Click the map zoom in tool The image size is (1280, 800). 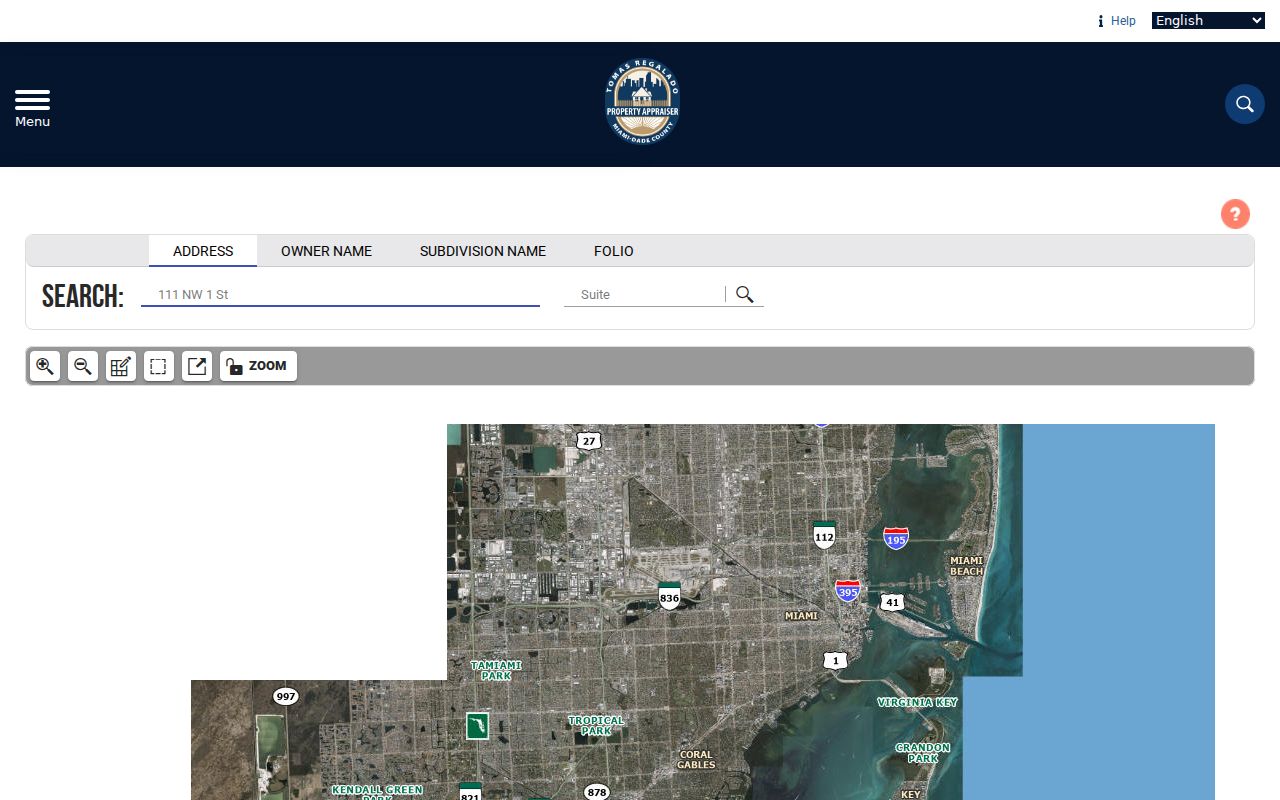point(45,366)
